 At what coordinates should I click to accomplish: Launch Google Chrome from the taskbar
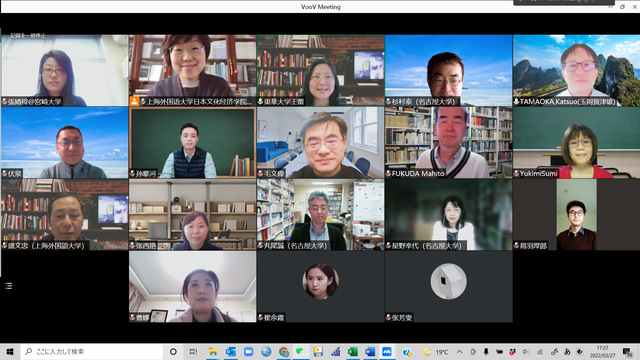[284, 351]
